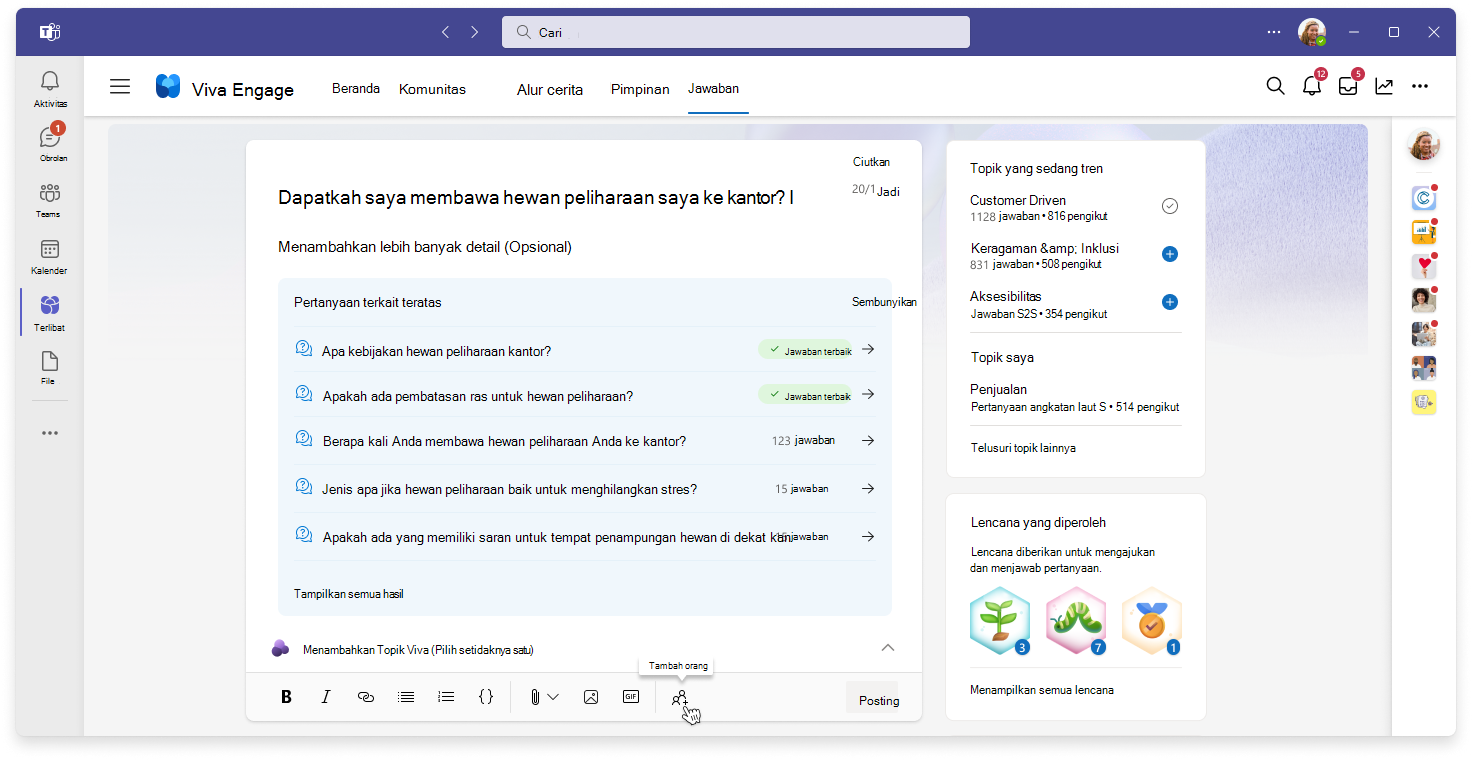This screenshot has width=1472, height=760.
Task: Click Ciutkan to collapse the question form
Action: point(871,162)
